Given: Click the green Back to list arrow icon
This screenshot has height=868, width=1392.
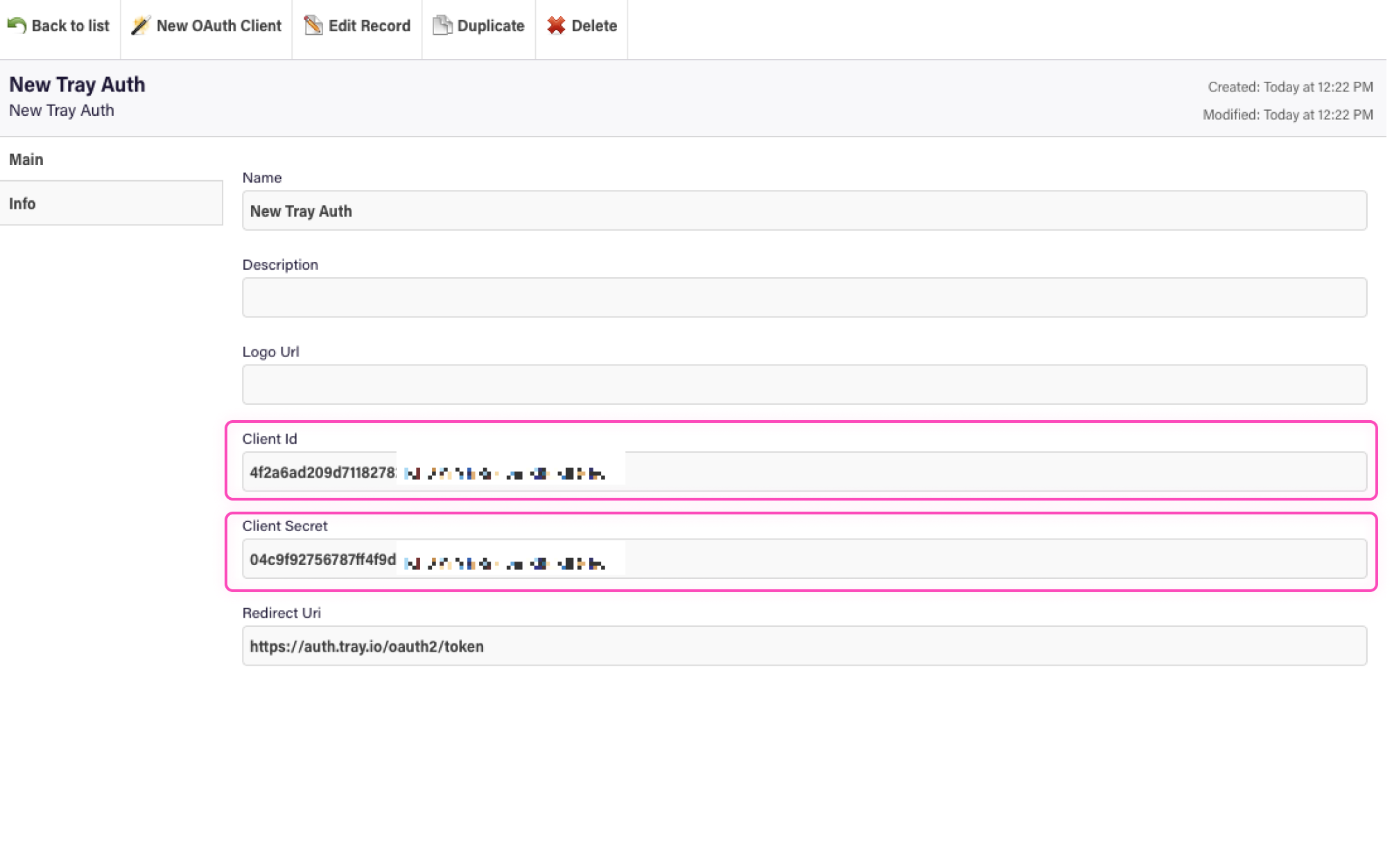Looking at the screenshot, I should coord(17,26).
